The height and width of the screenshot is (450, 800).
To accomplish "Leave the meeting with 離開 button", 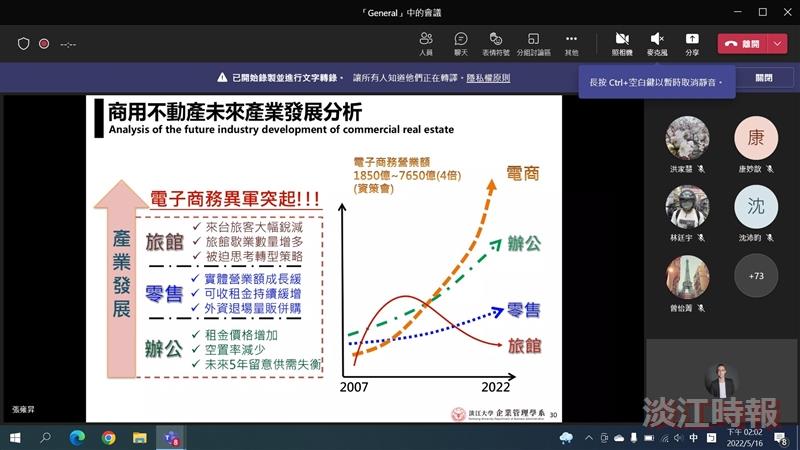I will (742, 44).
